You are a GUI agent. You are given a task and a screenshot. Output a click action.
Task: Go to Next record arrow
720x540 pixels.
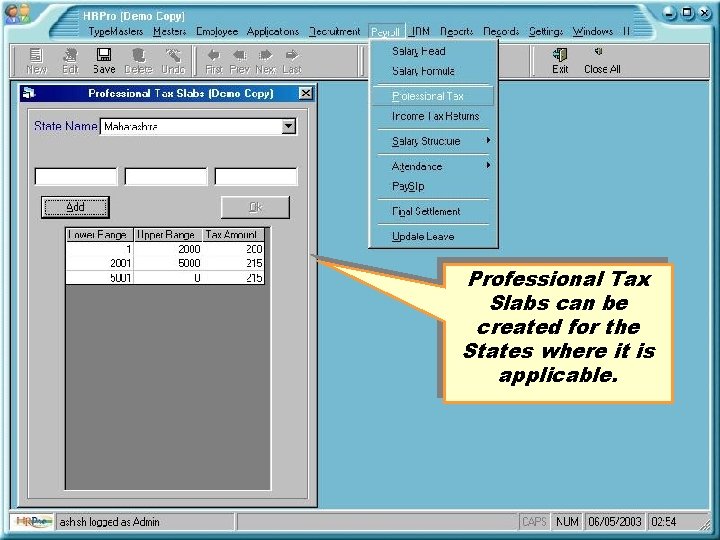point(265,61)
